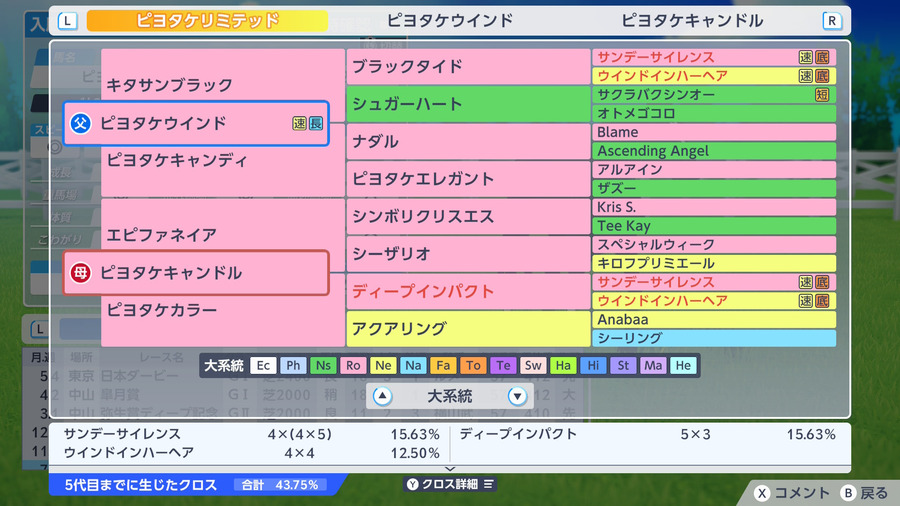Click the background L button left of race list
This screenshot has width=900, height=506.
click(39, 329)
